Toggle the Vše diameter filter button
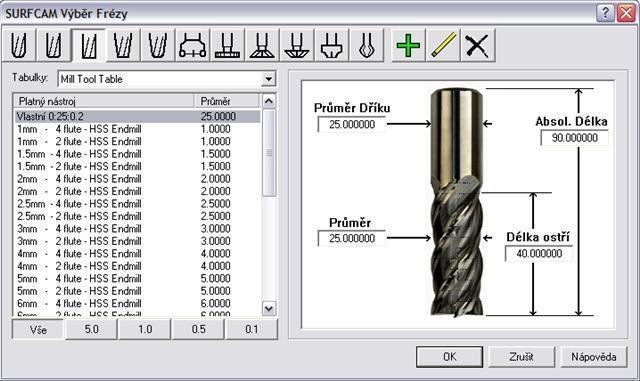The height and width of the screenshot is (381, 640). point(38,330)
